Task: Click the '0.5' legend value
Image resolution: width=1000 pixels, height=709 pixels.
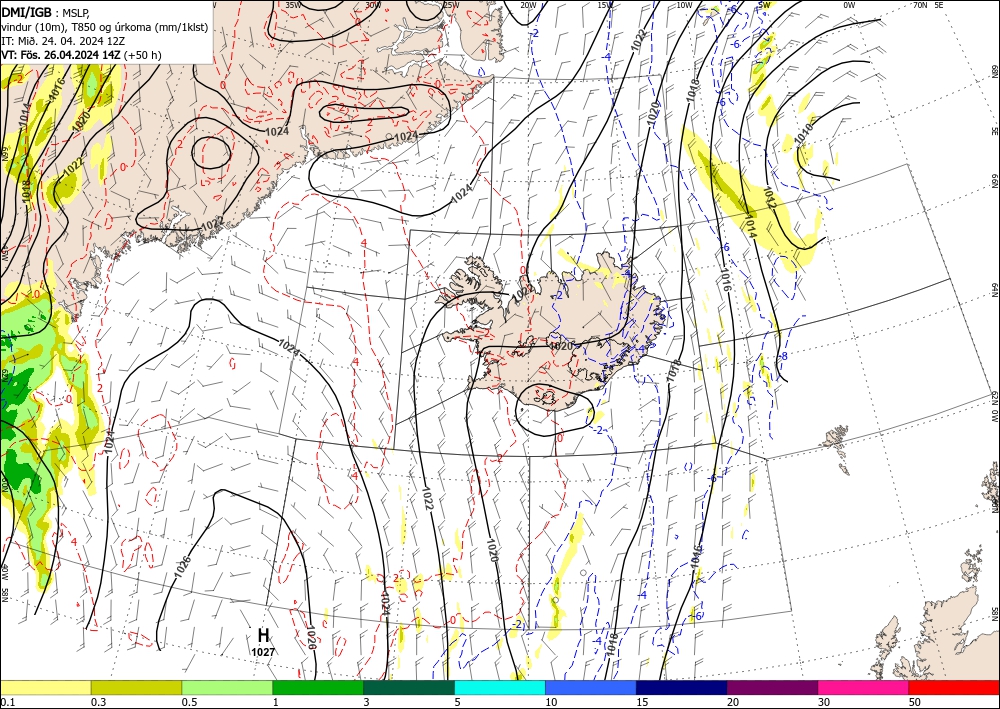Action: pos(188,702)
